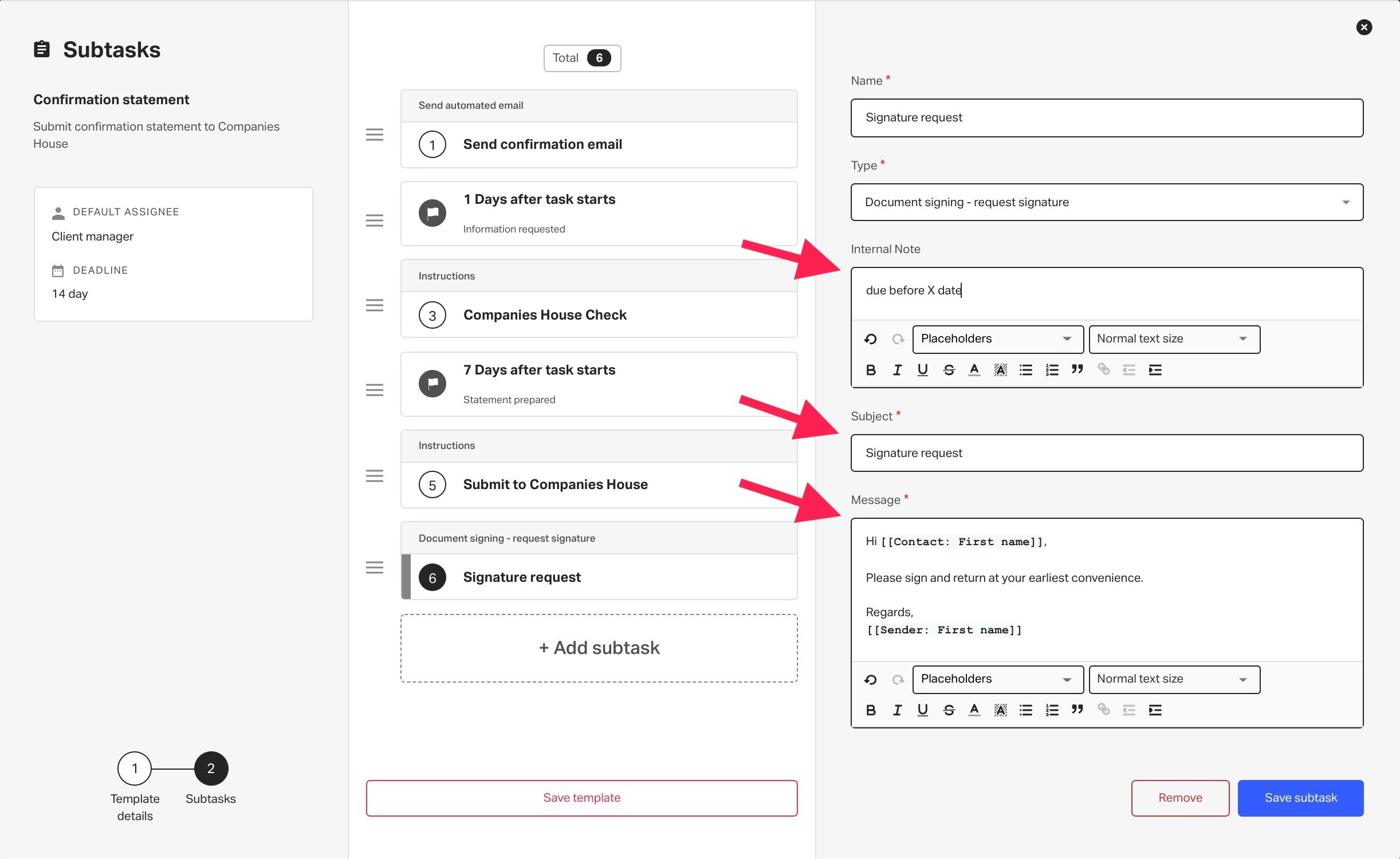The width and height of the screenshot is (1400, 859).
Task: Select Signature request subtask card
Action: (x=599, y=561)
